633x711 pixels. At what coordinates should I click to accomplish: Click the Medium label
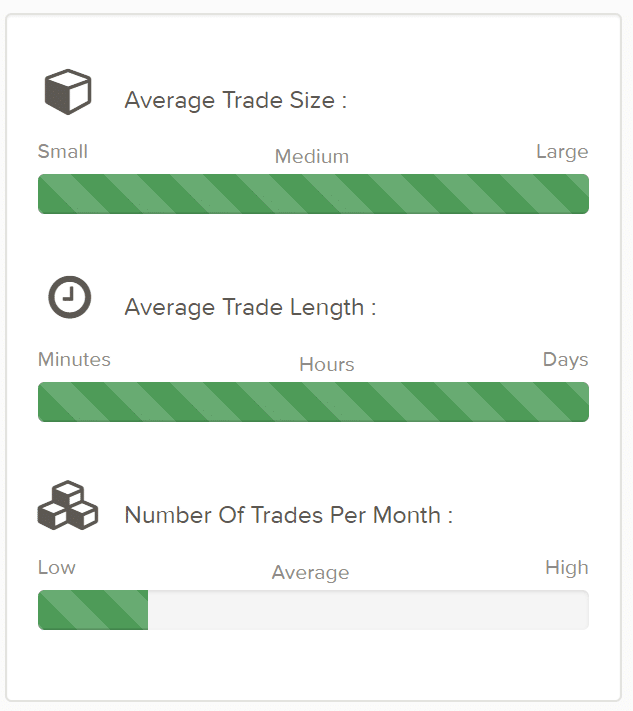(x=312, y=156)
